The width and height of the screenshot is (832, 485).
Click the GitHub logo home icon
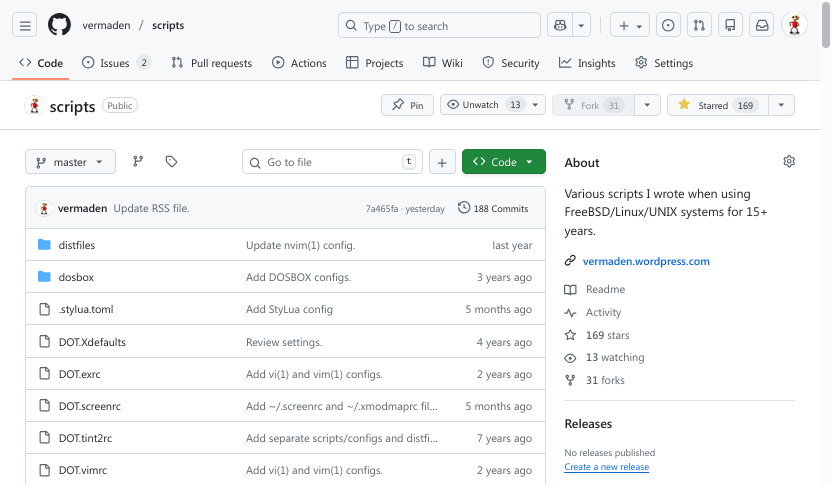(x=59, y=25)
